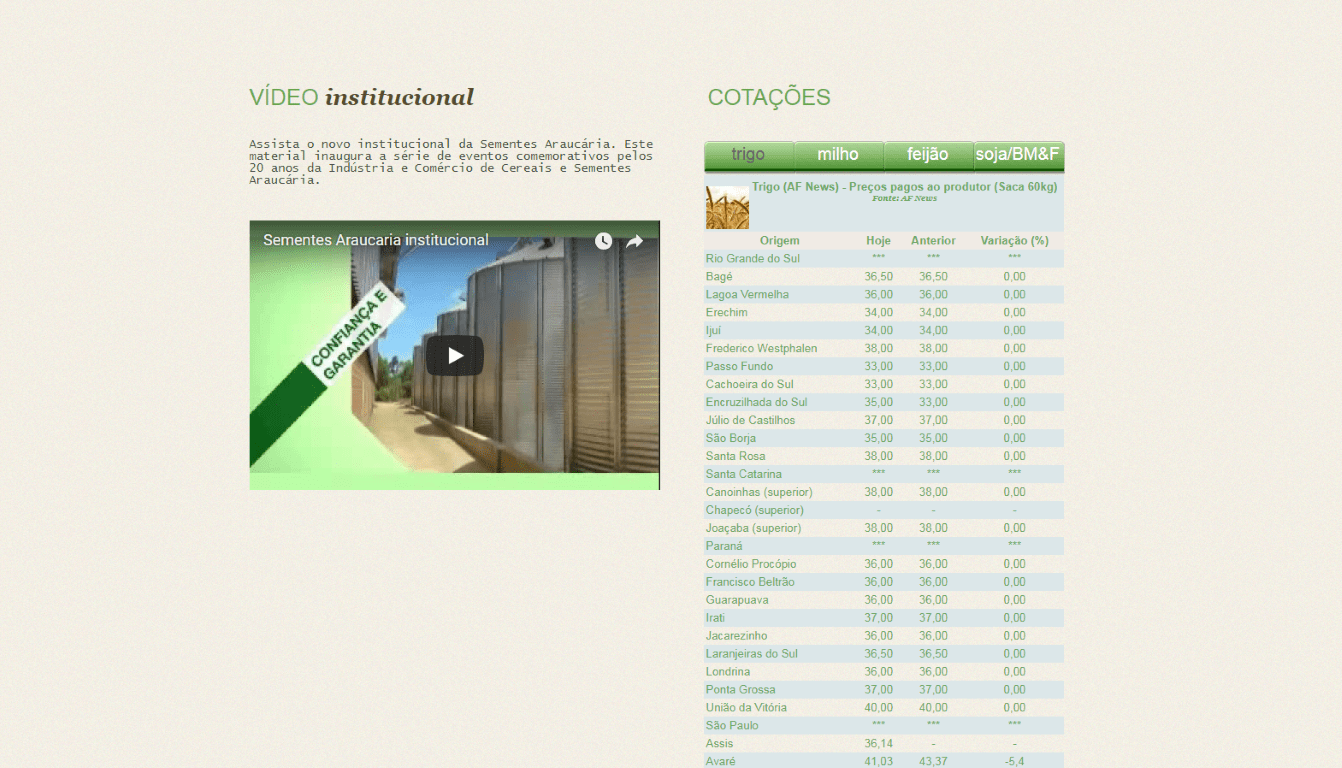This screenshot has height=768, width=1342.
Task: Click the Anterior column header
Action: [x=933, y=241]
